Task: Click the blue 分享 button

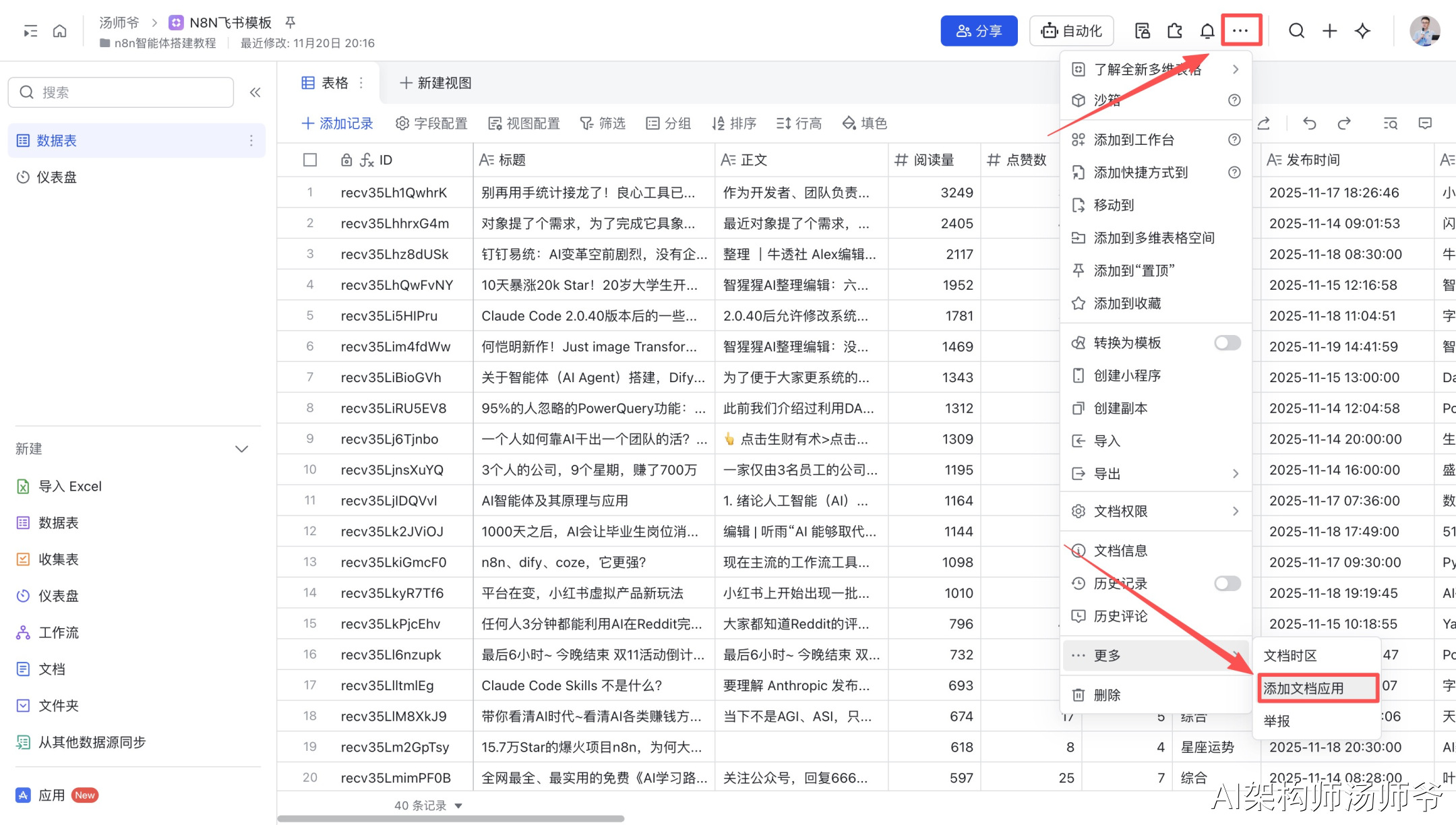Action: click(979, 31)
